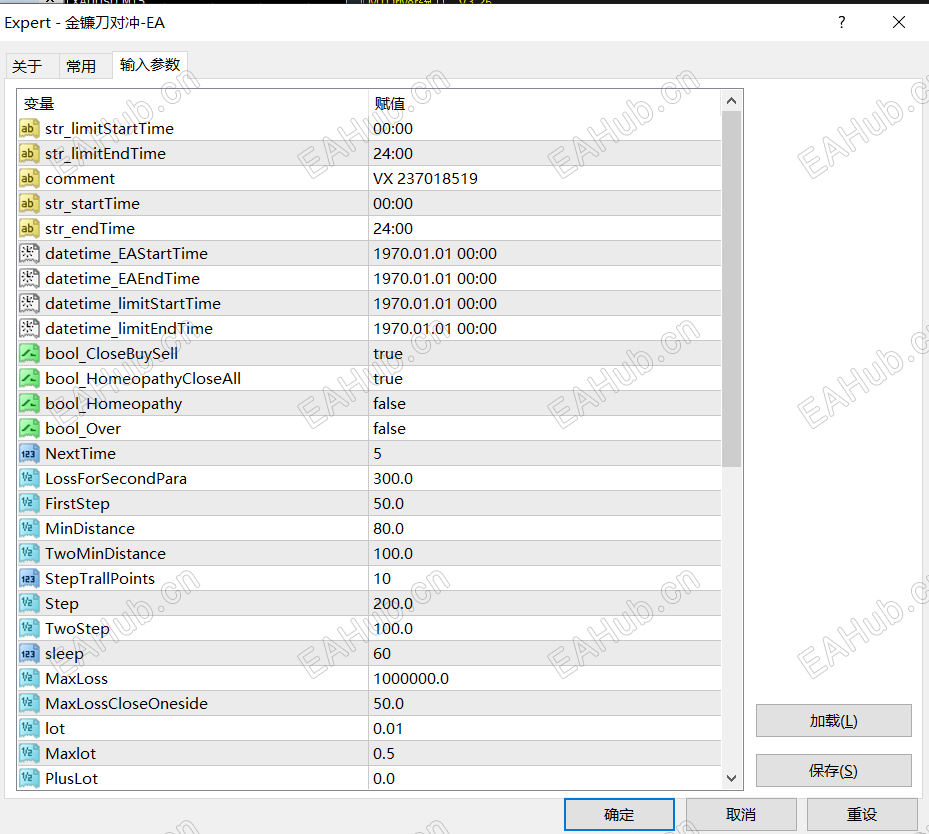Switch to the 常用 tab
This screenshot has width=929, height=834.
[x=81, y=66]
